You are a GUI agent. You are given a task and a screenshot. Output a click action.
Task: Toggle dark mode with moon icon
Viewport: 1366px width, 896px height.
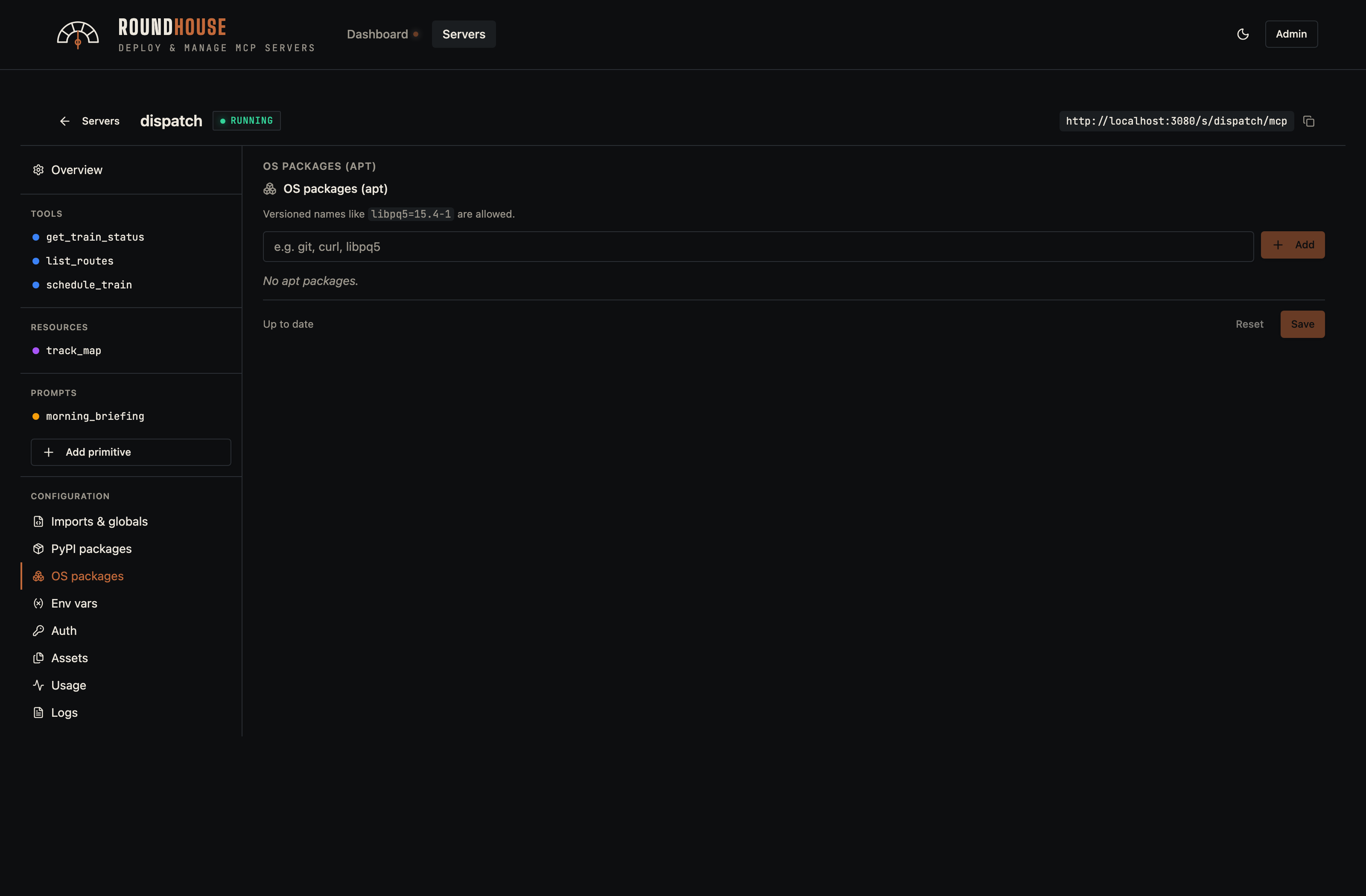click(1243, 35)
